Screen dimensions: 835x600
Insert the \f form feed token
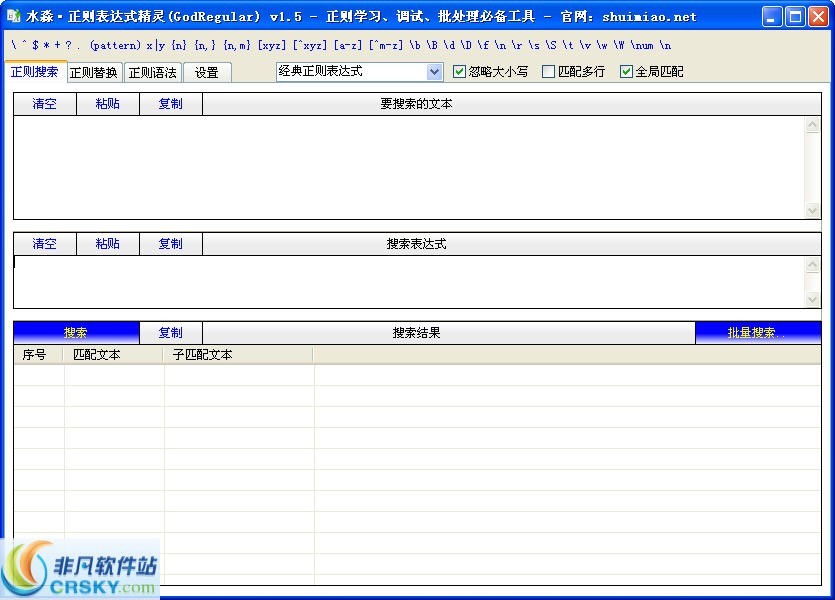click(x=483, y=45)
